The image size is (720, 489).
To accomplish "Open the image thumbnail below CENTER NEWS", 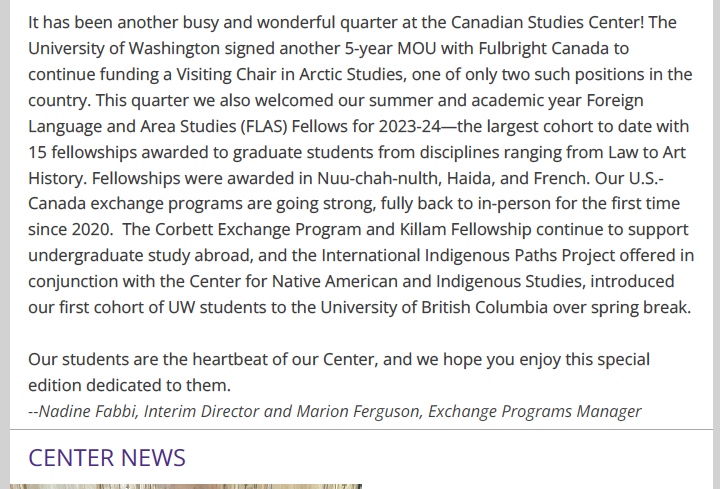I will tap(186, 486).
